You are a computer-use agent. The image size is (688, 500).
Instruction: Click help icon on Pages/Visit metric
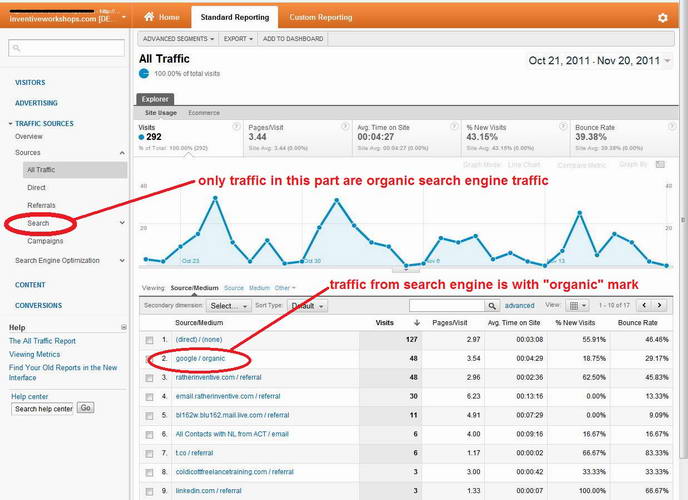coord(344,127)
